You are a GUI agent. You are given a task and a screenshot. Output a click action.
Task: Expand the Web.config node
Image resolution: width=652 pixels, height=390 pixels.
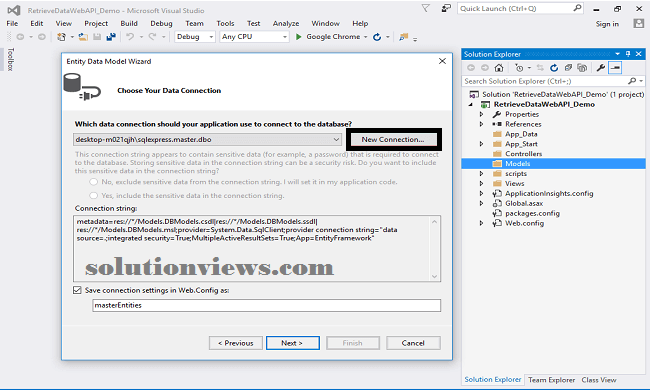482,223
